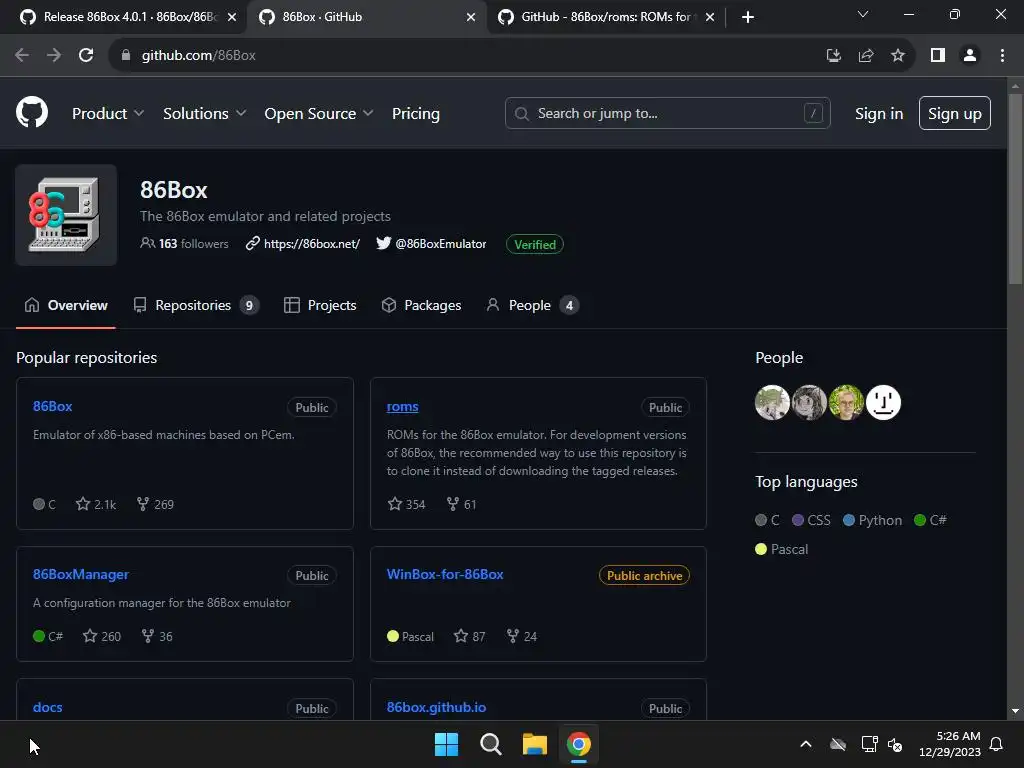The width and height of the screenshot is (1024, 768).
Task: Open the docs repository link
Action: (48, 707)
